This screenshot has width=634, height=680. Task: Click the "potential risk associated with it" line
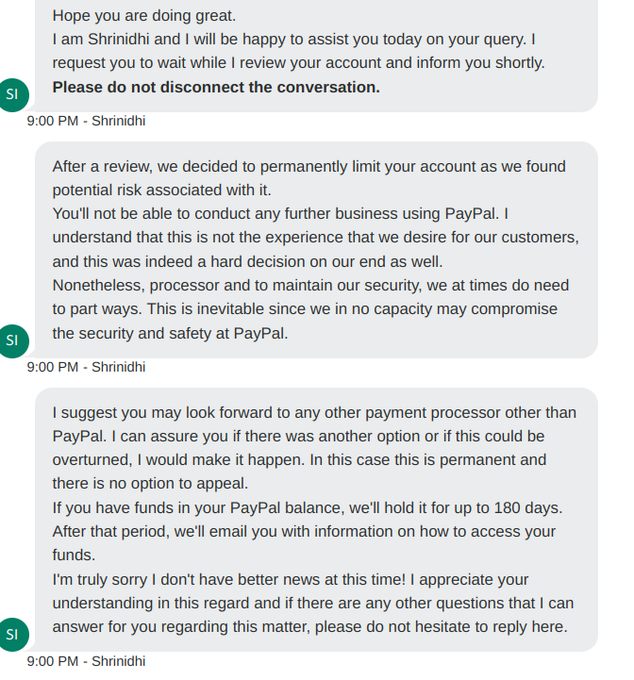(x=162, y=190)
